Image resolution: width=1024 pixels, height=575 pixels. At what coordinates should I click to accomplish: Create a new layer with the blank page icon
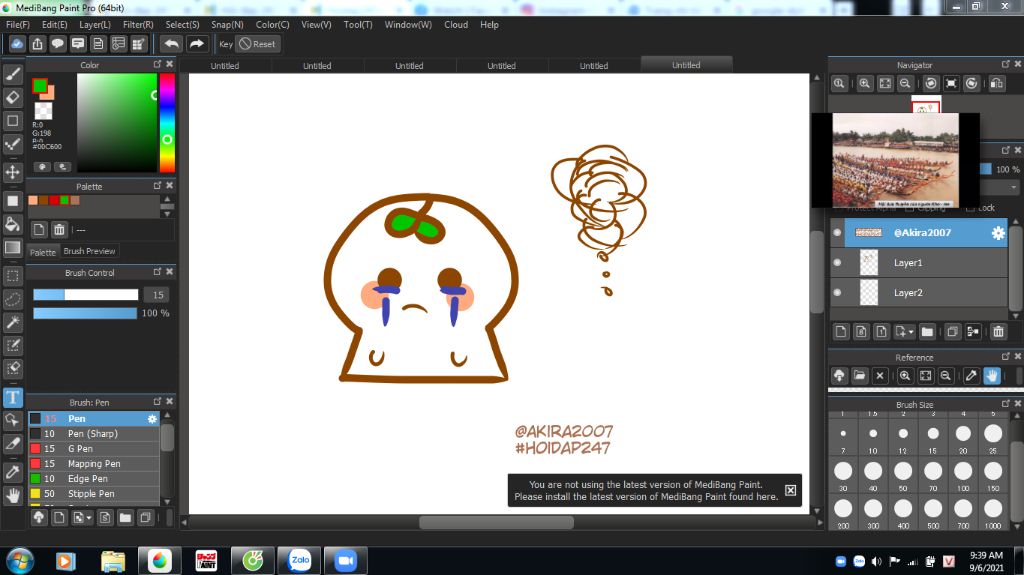(841, 332)
